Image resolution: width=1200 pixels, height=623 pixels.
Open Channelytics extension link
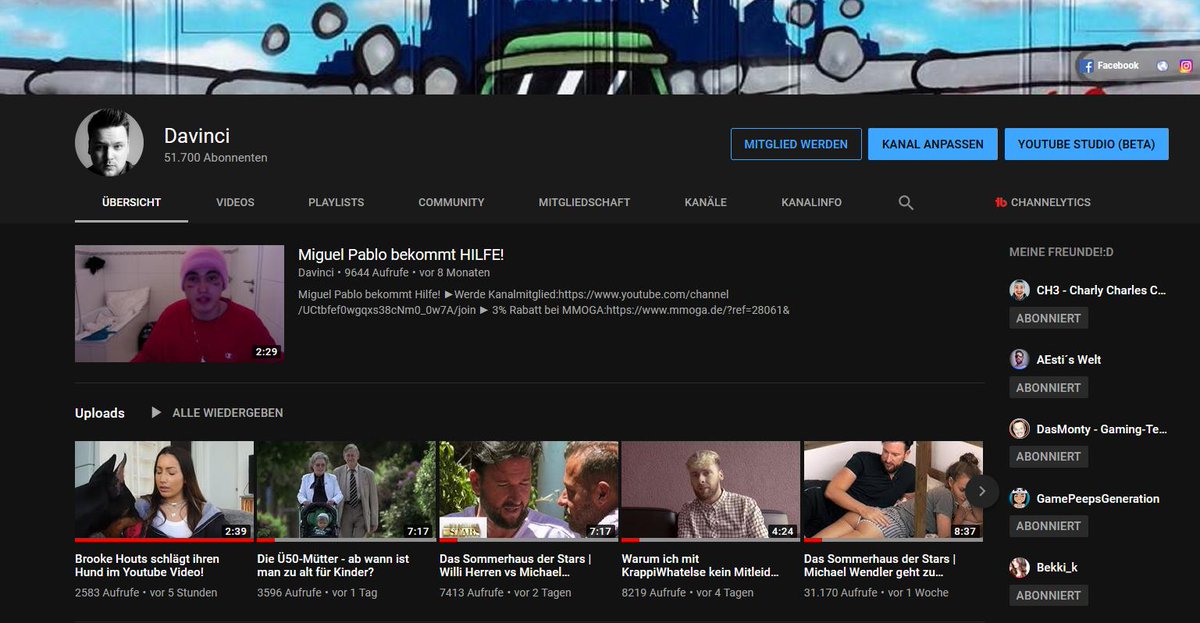[x=1042, y=202]
